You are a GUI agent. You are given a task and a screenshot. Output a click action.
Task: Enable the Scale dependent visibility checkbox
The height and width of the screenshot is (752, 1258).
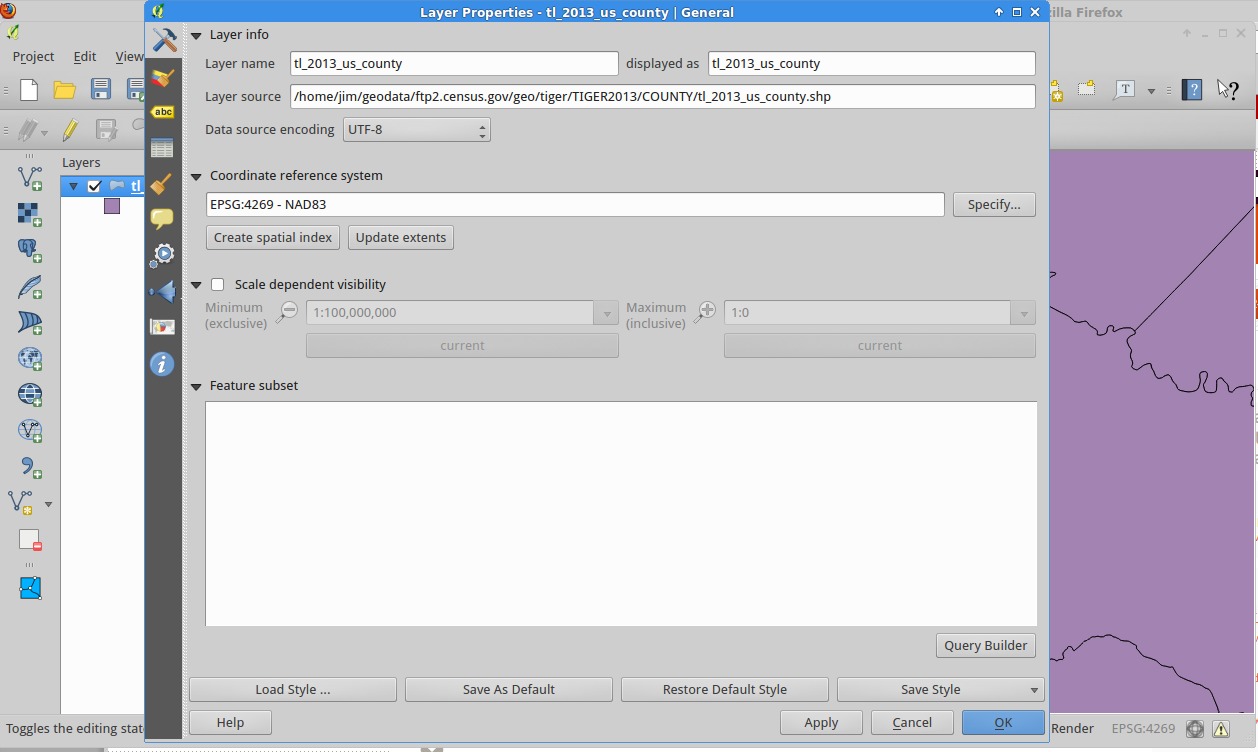coord(218,285)
